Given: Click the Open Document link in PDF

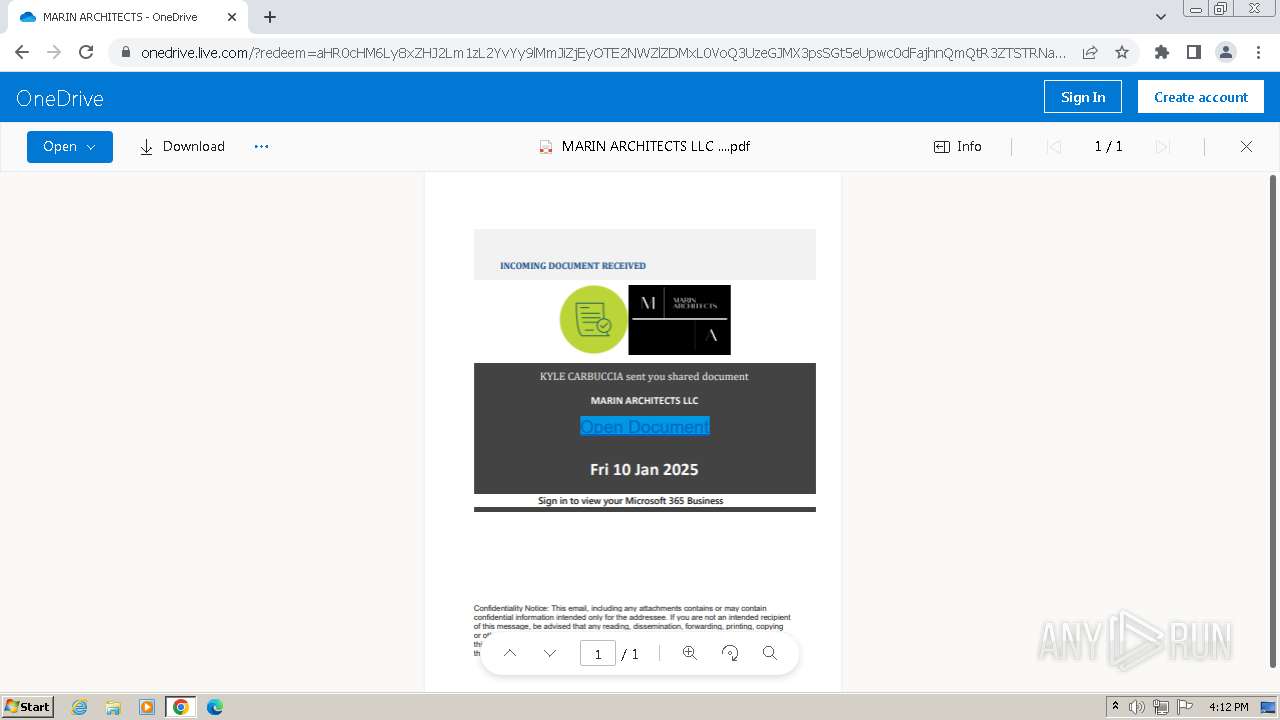Looking at the screenshot, I should (x=645, y=426).
